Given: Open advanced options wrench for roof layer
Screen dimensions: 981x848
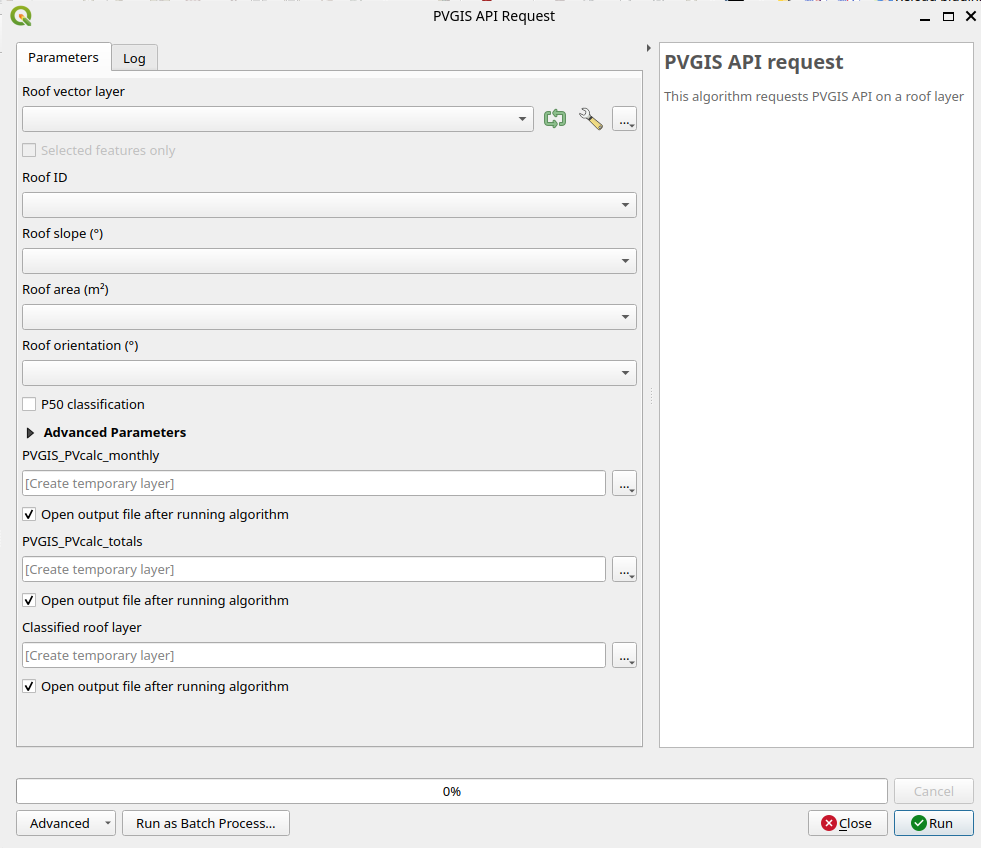Looking at the screenshot, I should point(591,119).
